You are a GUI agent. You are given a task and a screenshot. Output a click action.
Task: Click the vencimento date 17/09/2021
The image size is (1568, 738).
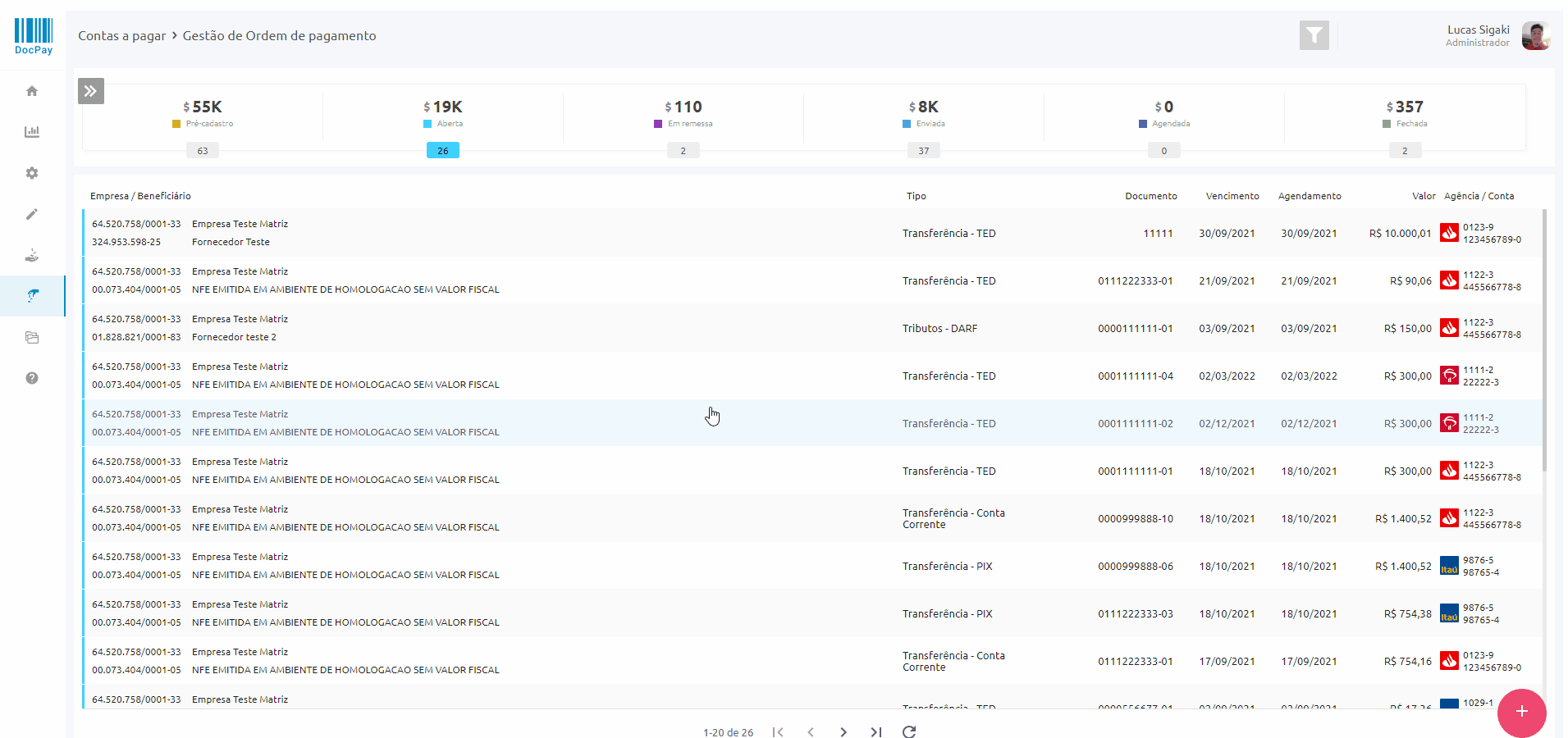tap(1227, 661)
